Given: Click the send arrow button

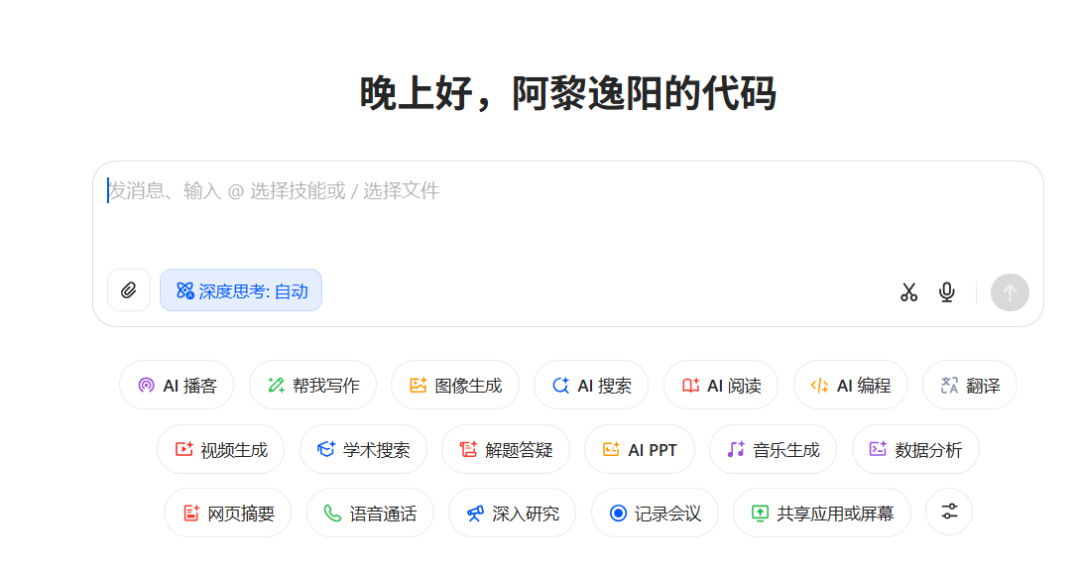Looking at the screenshot, I should [1010, 292].
